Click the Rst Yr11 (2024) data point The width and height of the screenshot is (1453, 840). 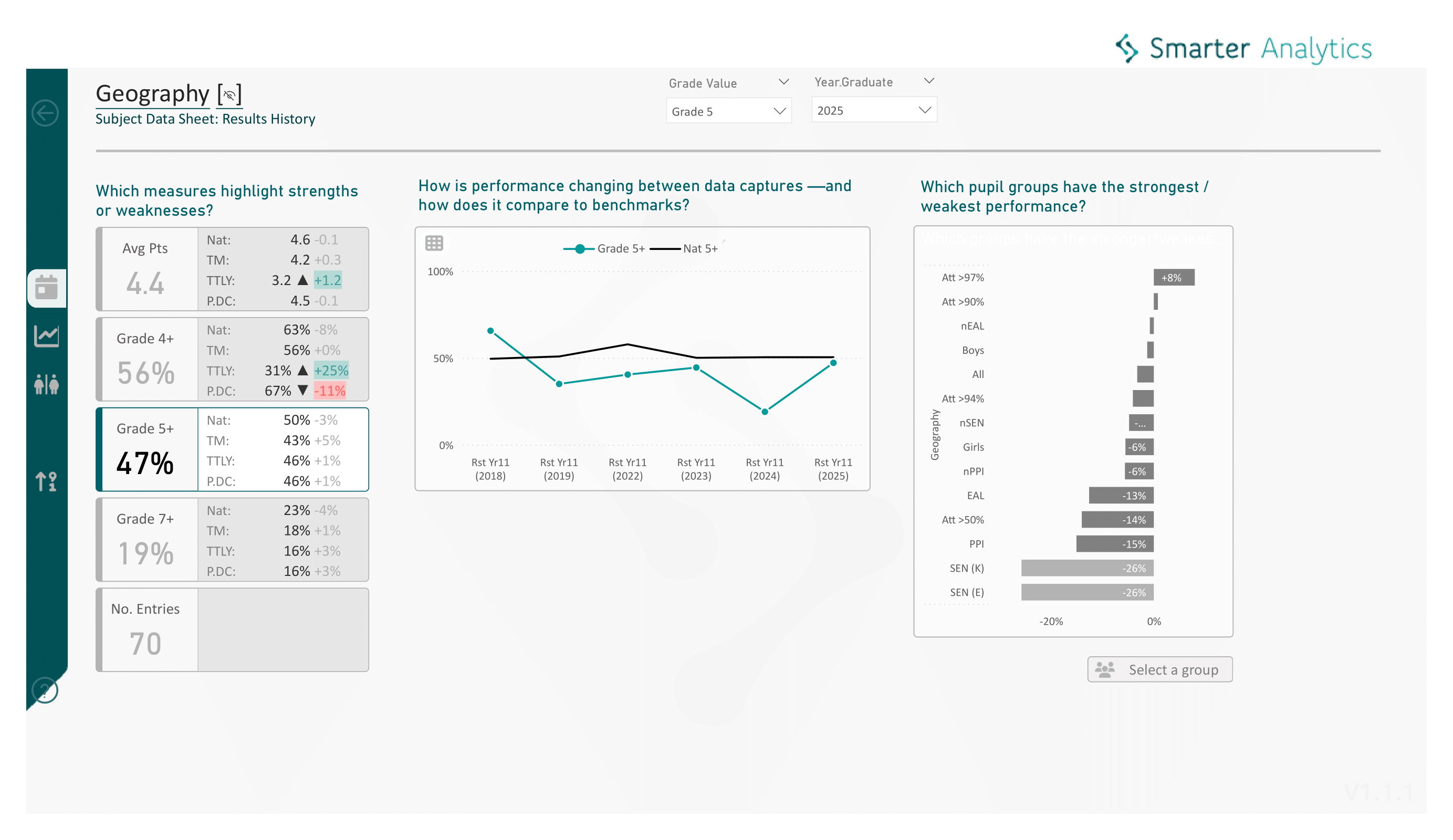[x=765, y=412]
